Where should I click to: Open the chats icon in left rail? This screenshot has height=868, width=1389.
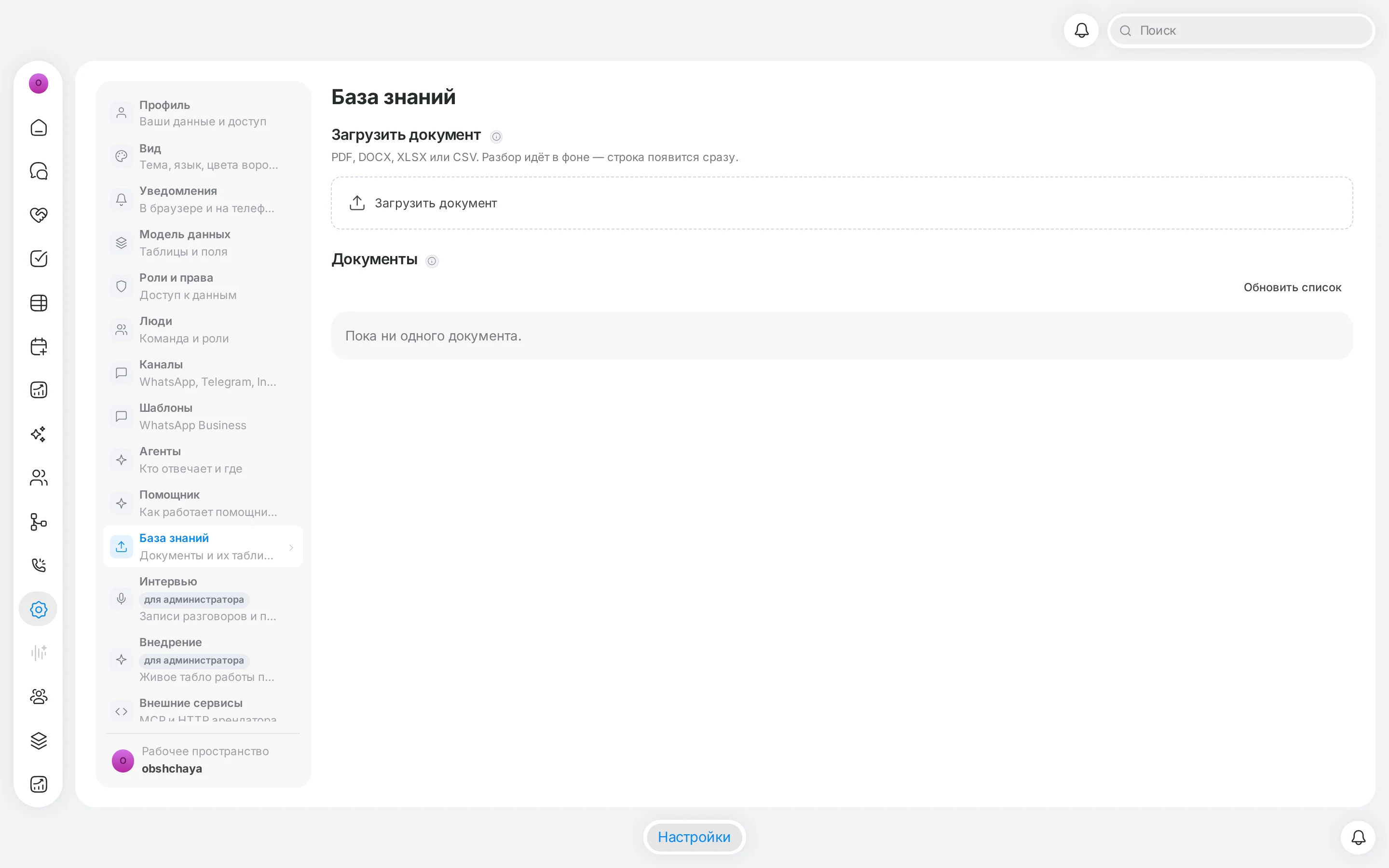click(x=39, y=171)
